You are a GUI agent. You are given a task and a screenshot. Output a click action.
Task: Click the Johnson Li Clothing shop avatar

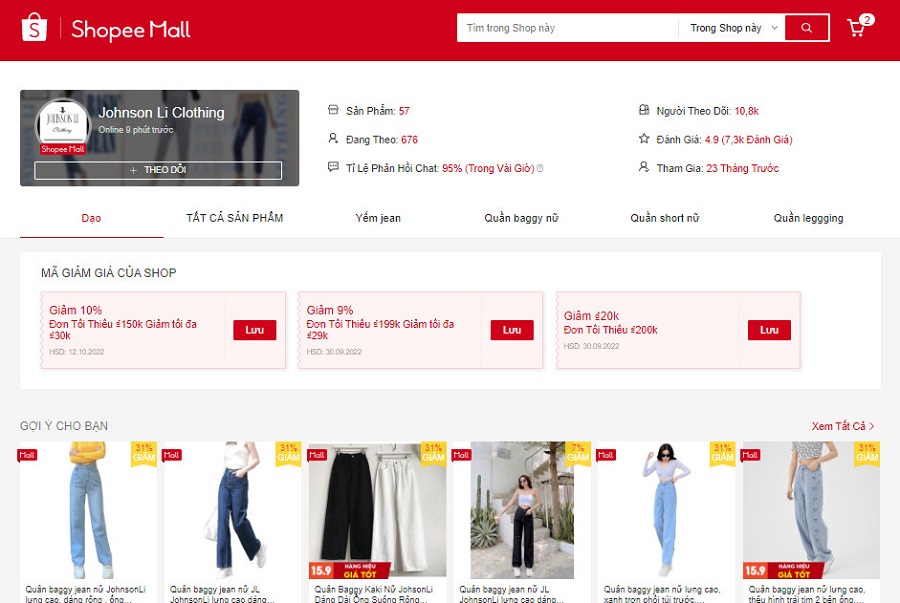click(62, 125)
